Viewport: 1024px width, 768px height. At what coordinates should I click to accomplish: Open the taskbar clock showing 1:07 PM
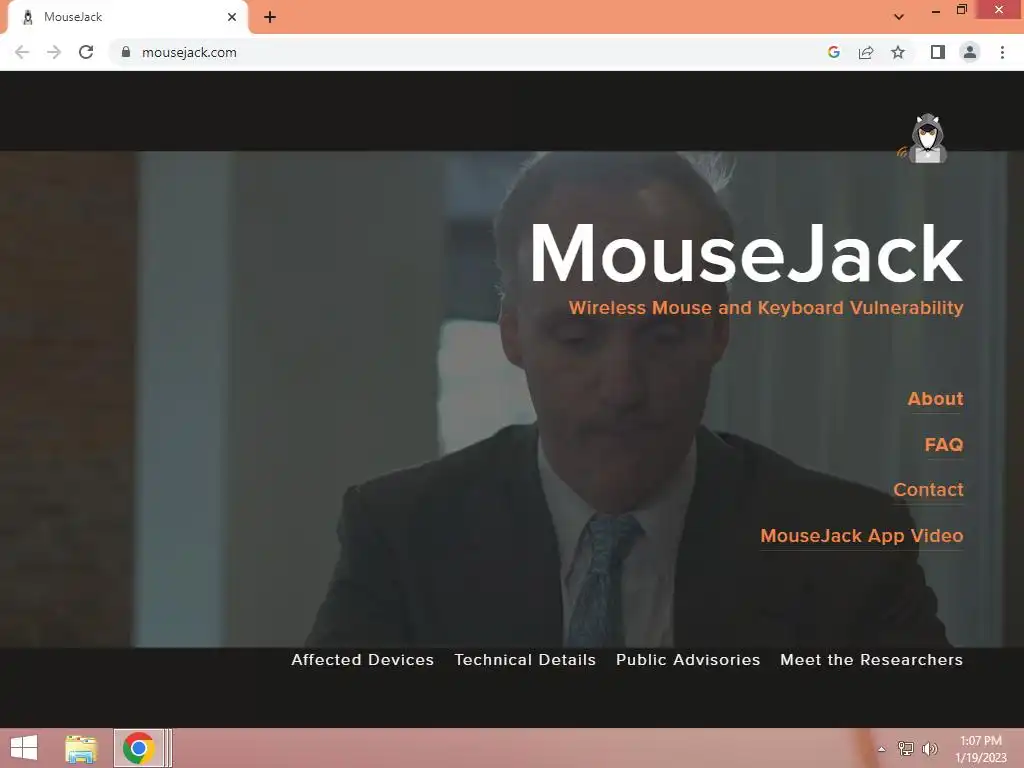(x=981, y=749)
